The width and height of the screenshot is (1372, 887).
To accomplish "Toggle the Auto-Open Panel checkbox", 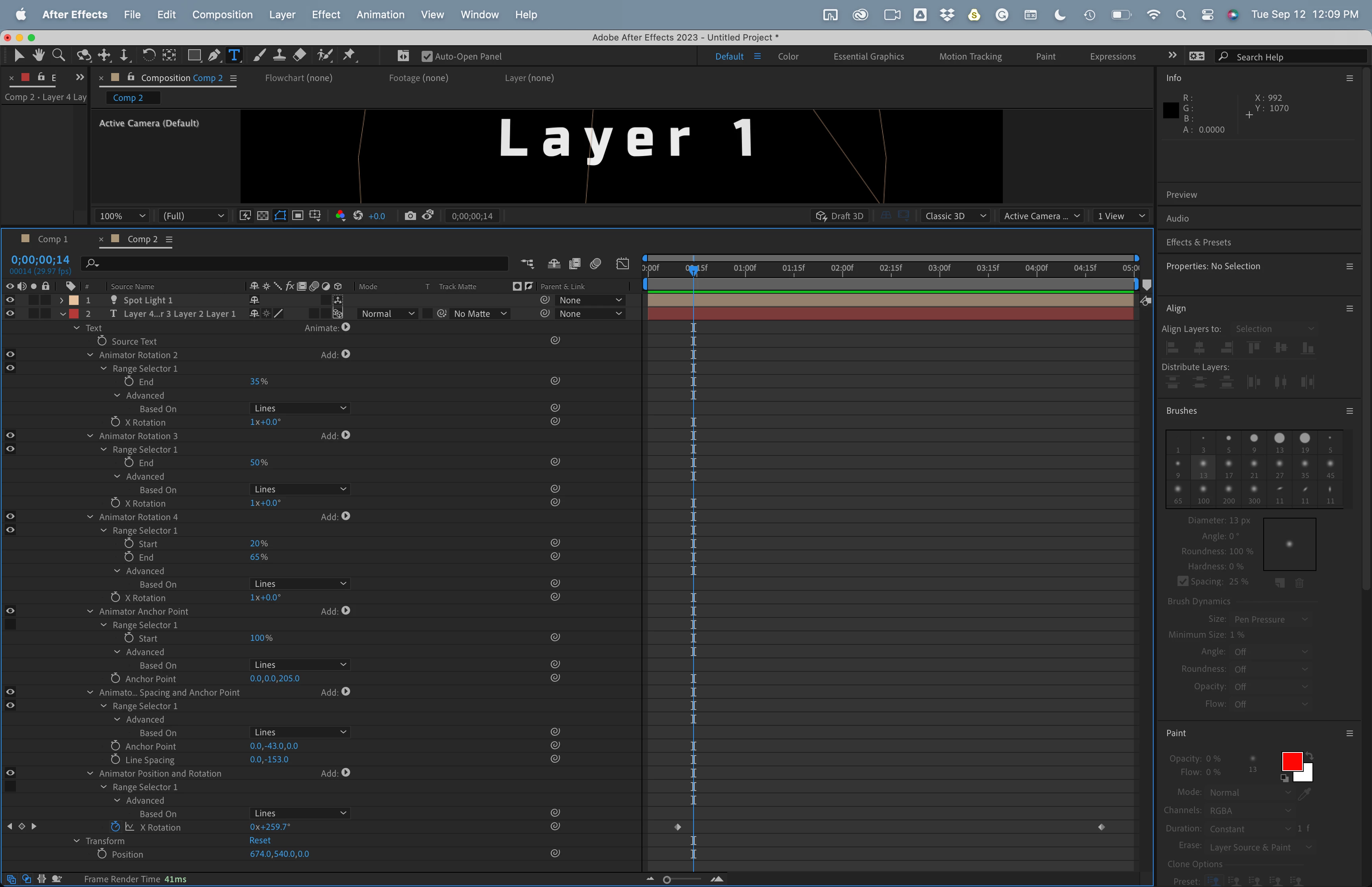I will (427, 56).
